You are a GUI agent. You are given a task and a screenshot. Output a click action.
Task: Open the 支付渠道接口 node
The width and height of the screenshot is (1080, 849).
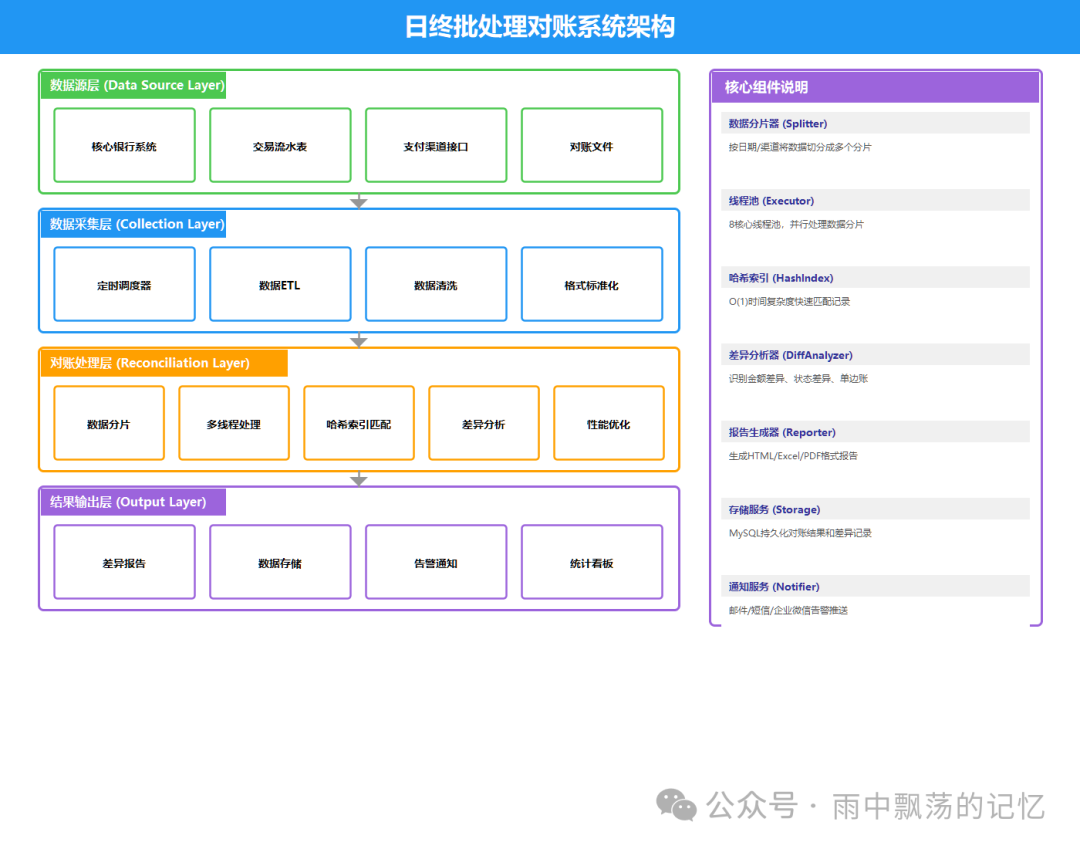click(x=436, y=145)
